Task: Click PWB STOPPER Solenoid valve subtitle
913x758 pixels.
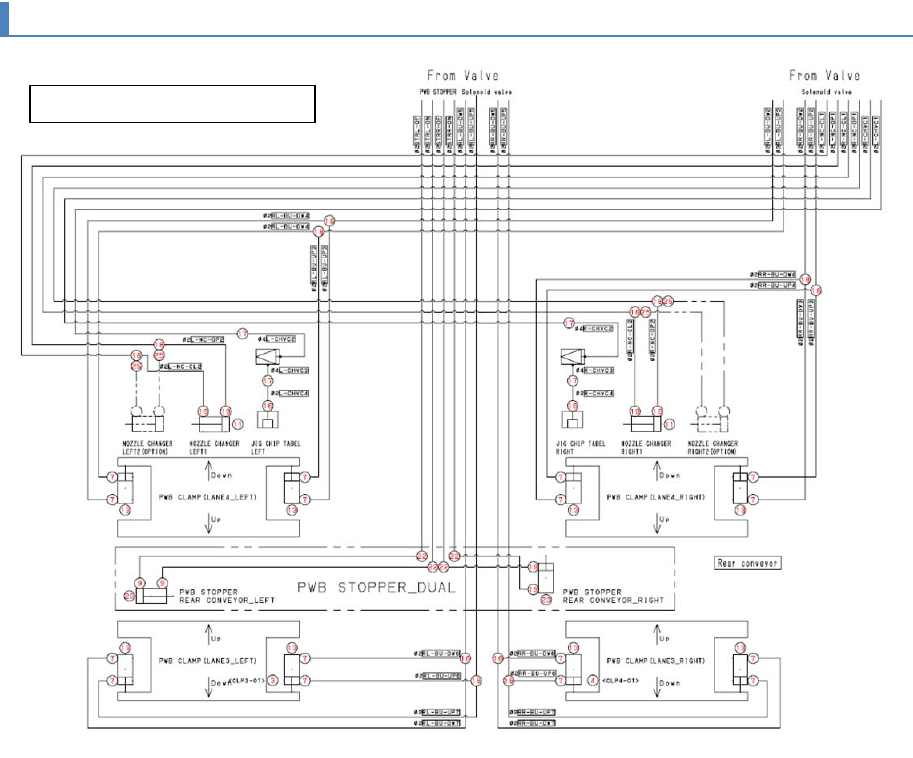Action: (x=466, y=92)
